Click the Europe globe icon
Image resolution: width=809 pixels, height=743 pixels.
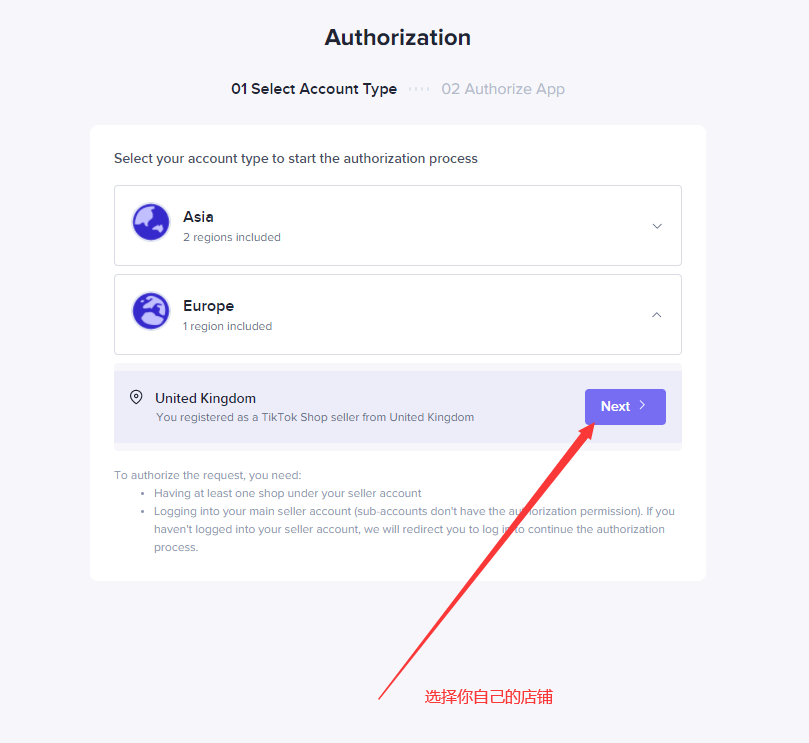[151, 311]
